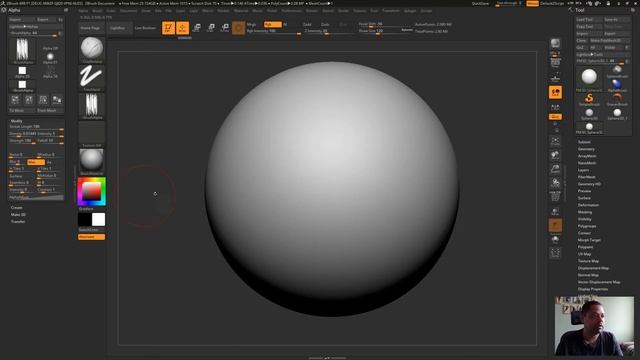
Task: Click the Rotate icon in Alpha palette
Action: (x=43, y=100)
